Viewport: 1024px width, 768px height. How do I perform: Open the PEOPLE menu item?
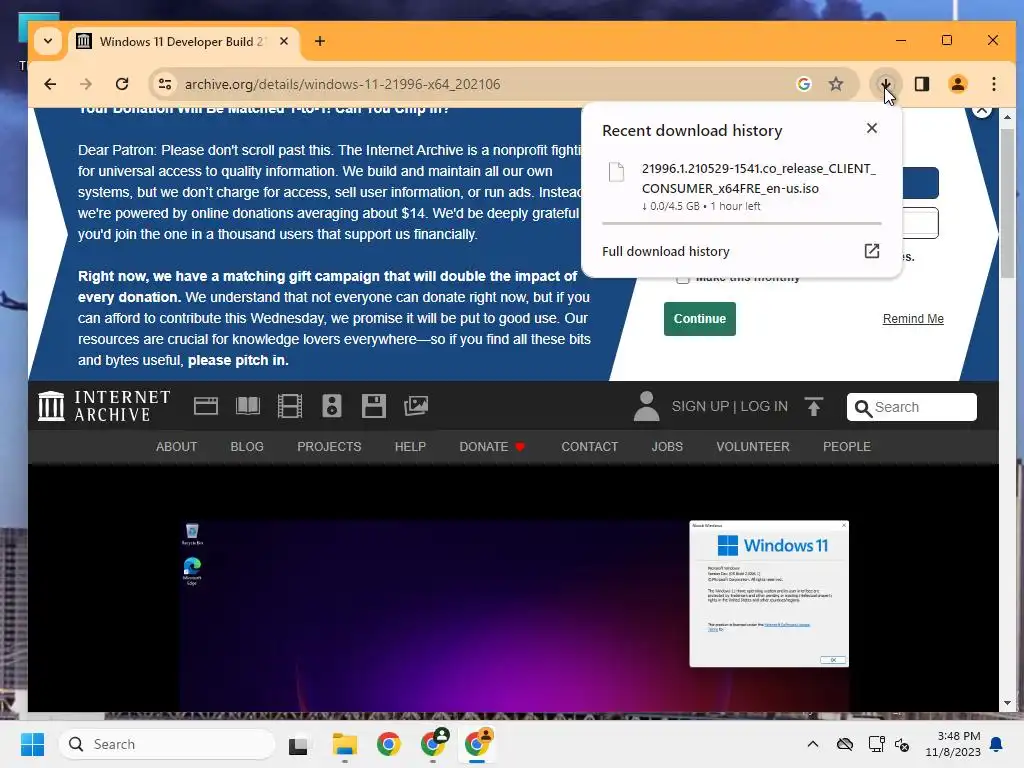(x=847, y=447)
